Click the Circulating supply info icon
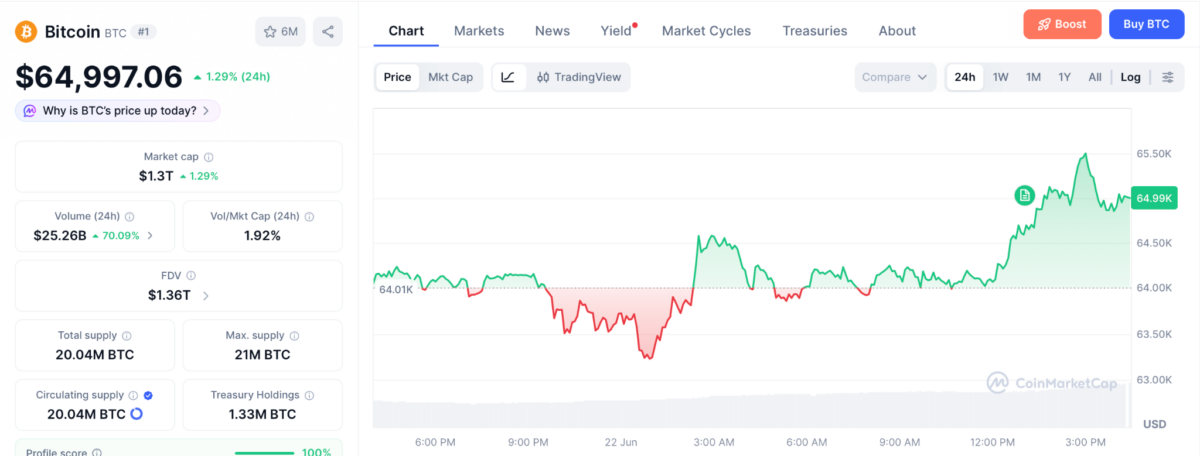Viewport: 1200px width, 456px height. (134, 395)
